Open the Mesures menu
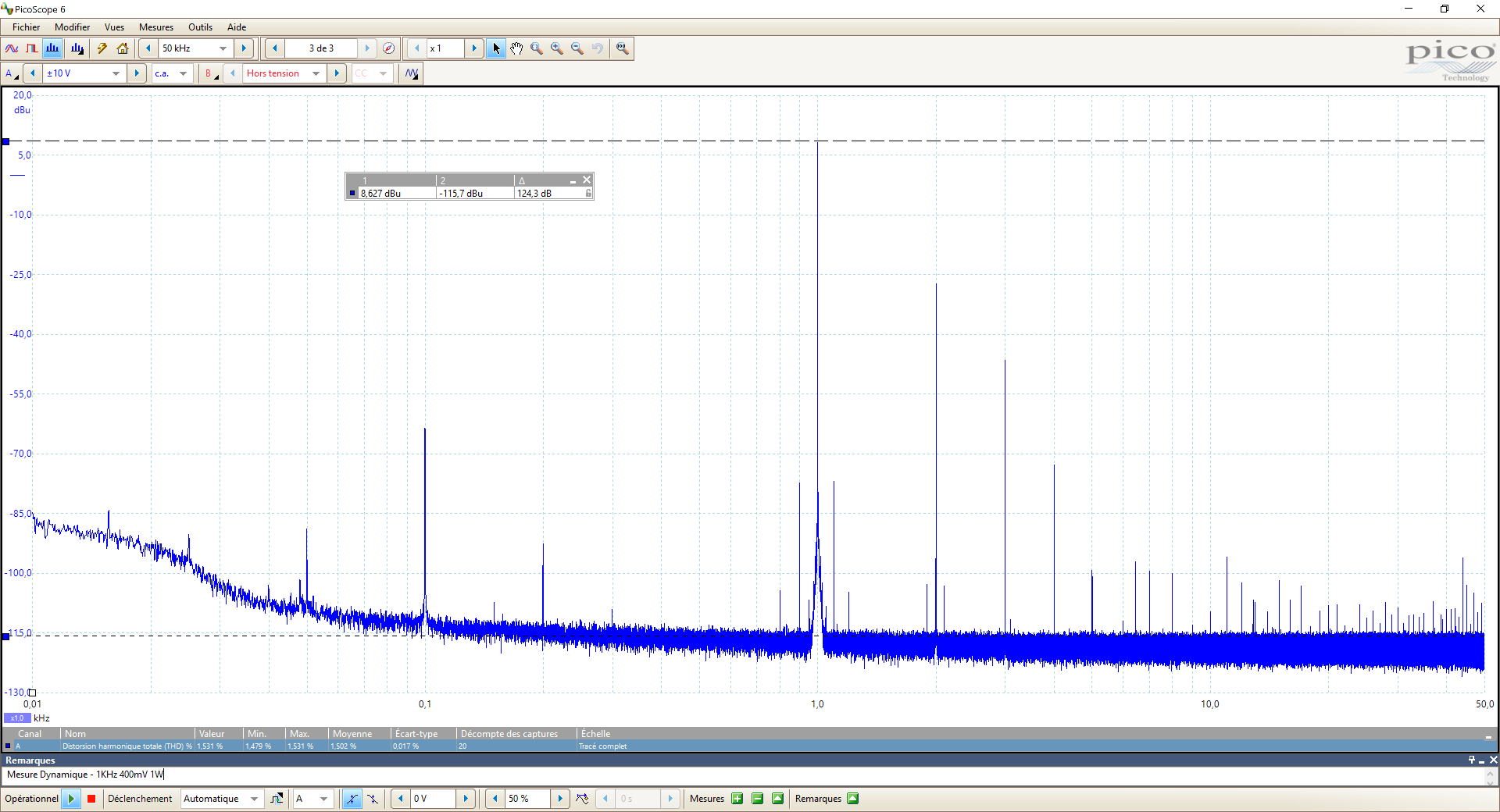This screenshot has height=812, width=1500. point(156,27)
